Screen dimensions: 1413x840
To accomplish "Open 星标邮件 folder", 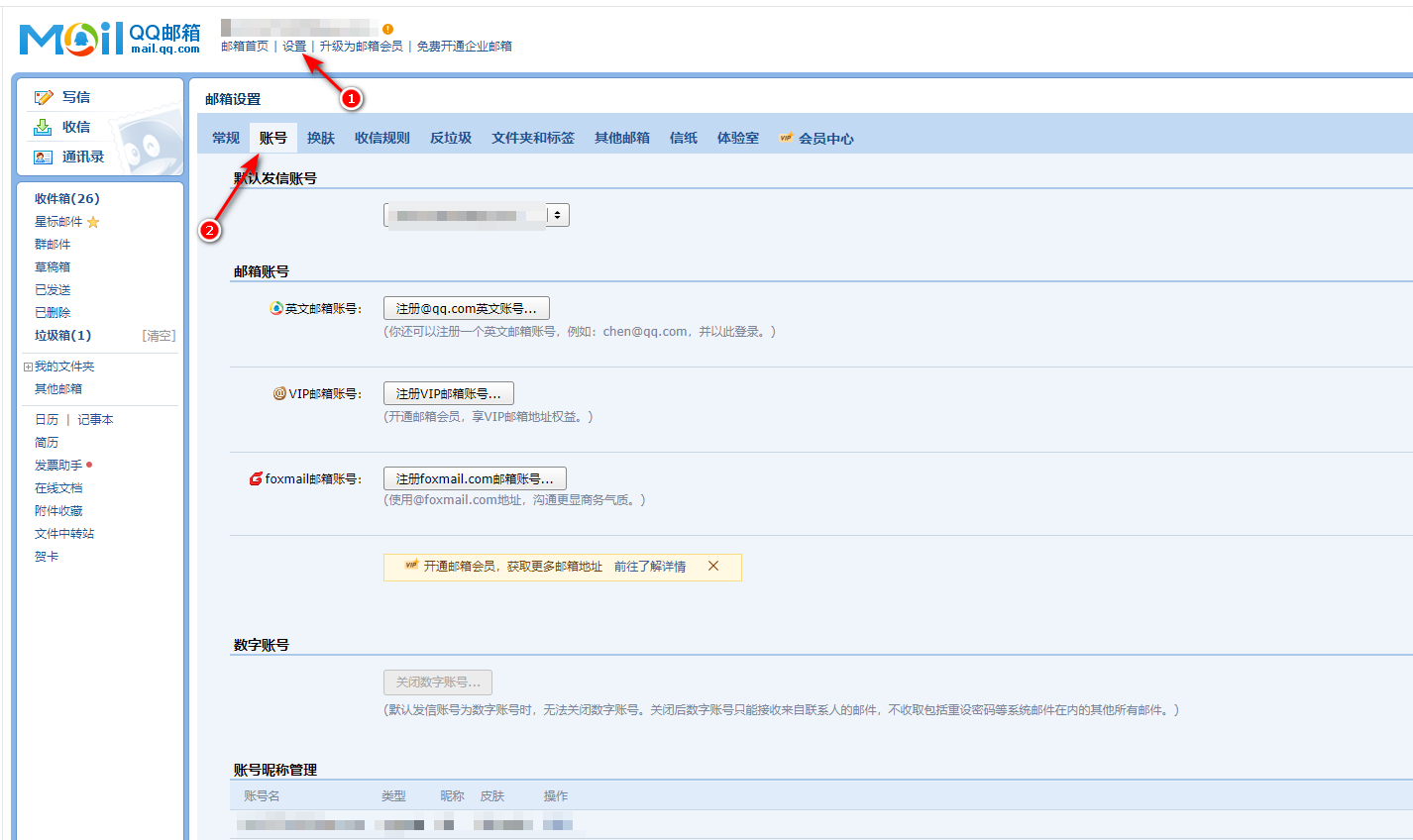I will [58, 222].
